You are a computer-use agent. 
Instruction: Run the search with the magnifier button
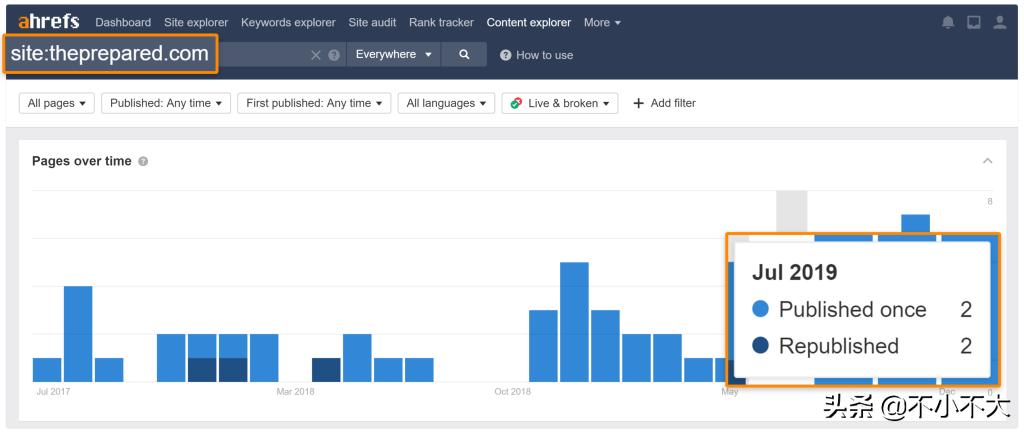[x=464, y=54]
